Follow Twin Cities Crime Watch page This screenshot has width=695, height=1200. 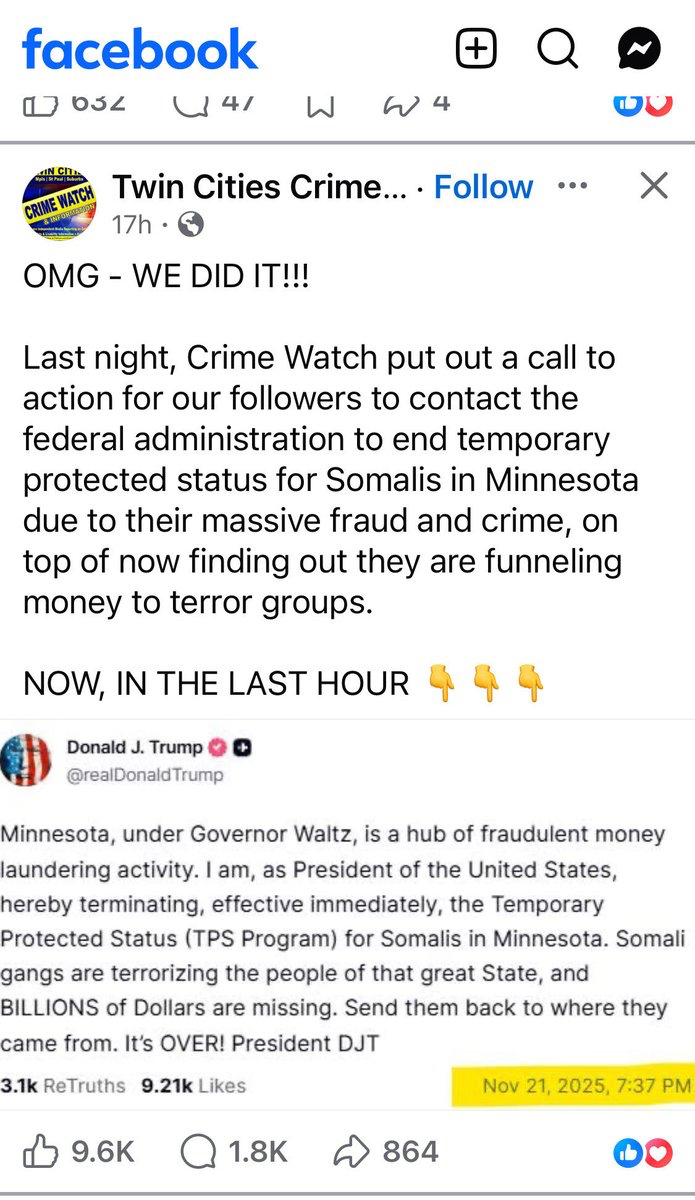click(483, 187)
